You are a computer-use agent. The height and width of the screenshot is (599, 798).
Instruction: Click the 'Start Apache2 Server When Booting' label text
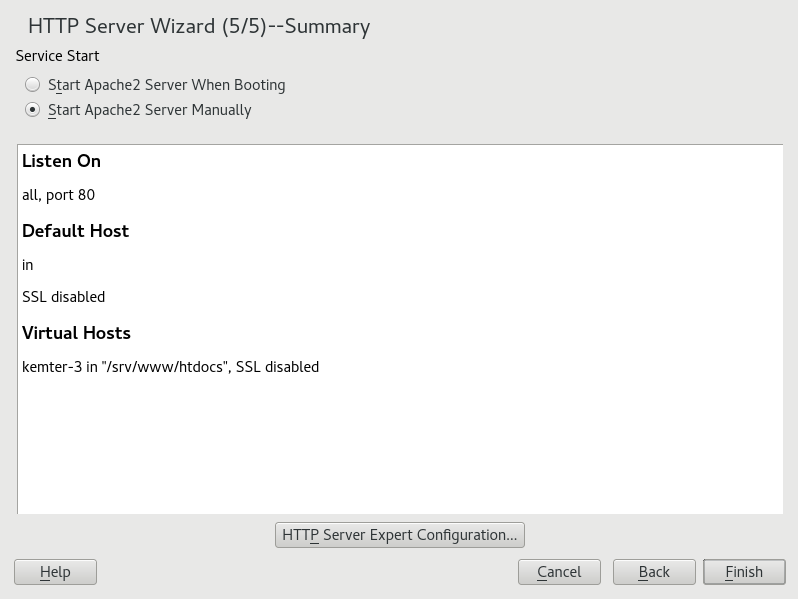[x=166, y=85]
